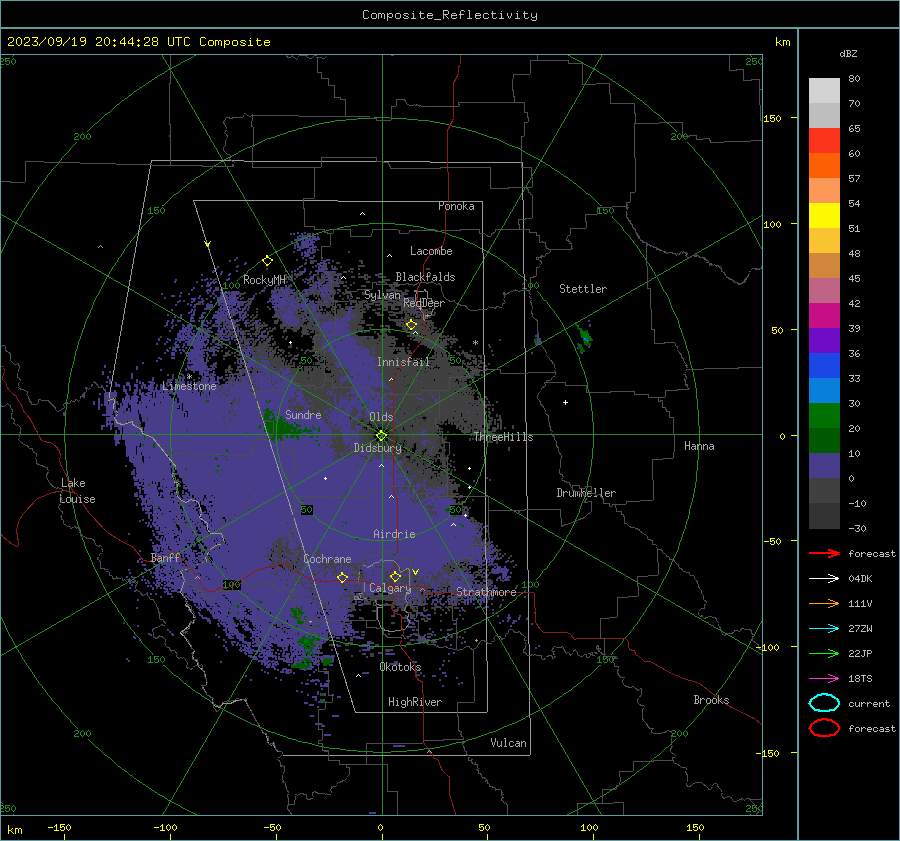Click the ThreeHills city label
This screenshot has width=900, height=841.
pyautogui.click(x=503, y=437)
